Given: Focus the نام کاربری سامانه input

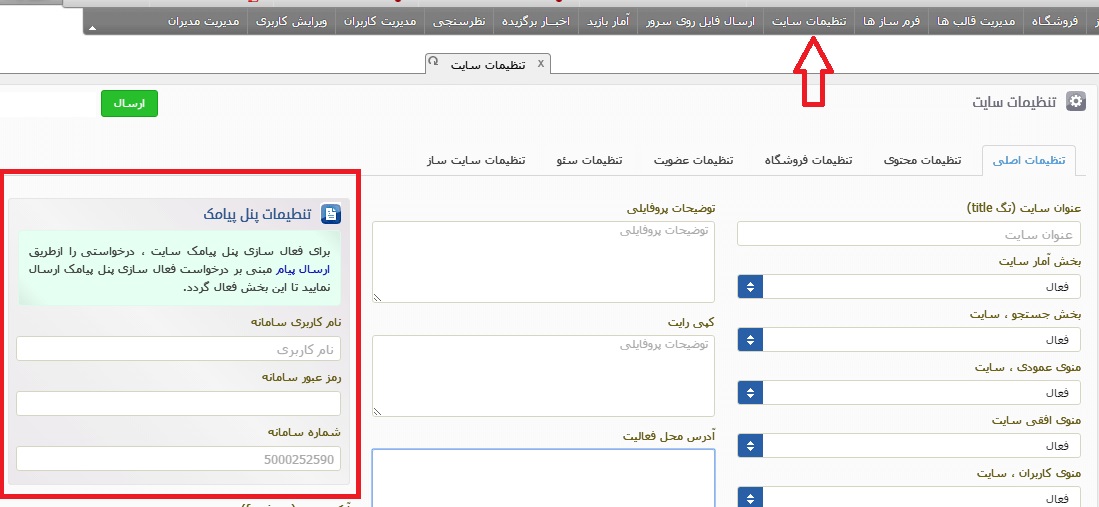Looking at the screenshot, I should (179, 349).
